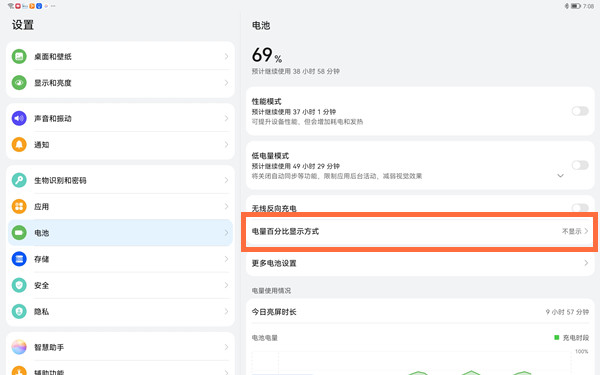The image size is (600, 375).
Task: Tap the 今日亮屏时长 row
Action: (x=420, y=312)
